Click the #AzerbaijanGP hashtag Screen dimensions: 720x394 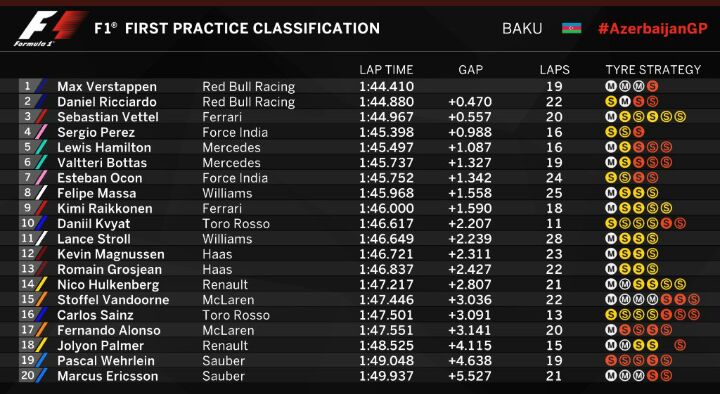tap(652, 28)
